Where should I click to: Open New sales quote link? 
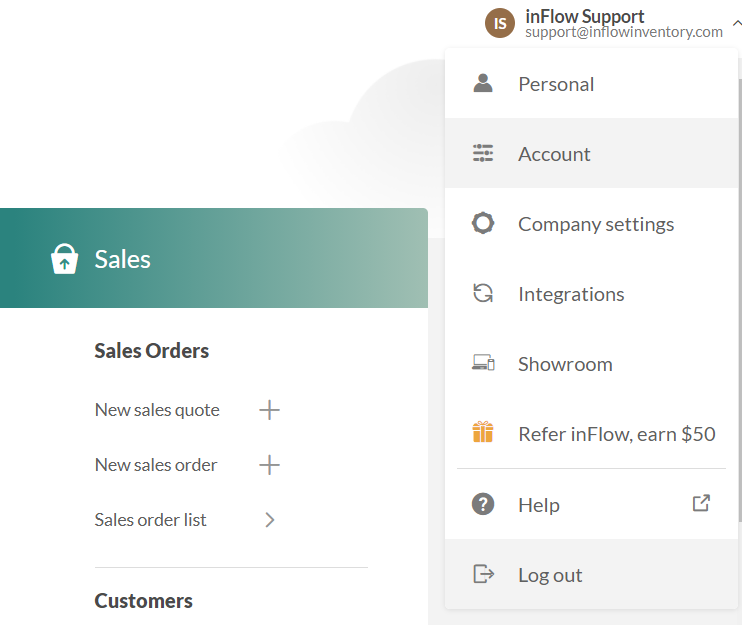coord(157,410)
